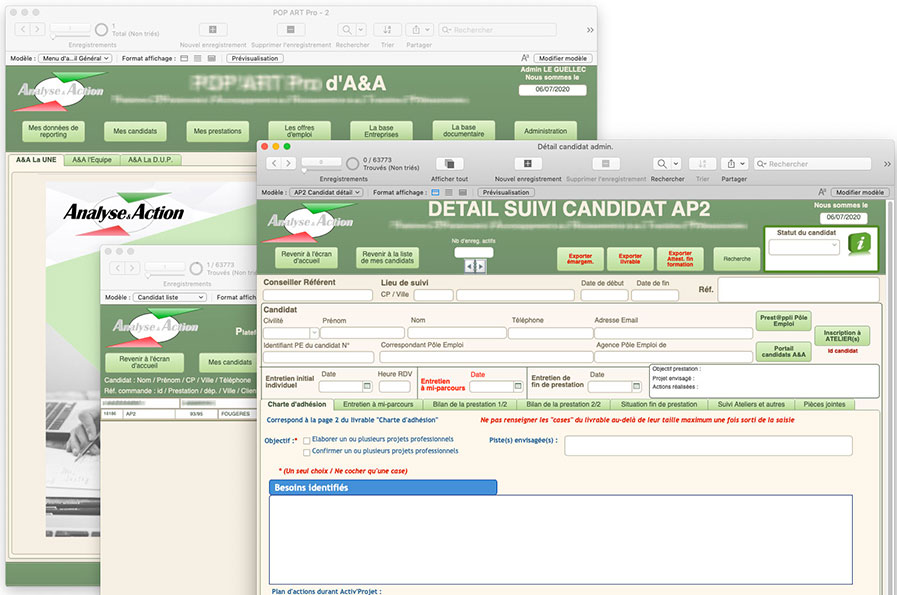Show more toolbar items in POP ART Pro window
The height and width of the screenshot is (595, 897).
point(590,30)
